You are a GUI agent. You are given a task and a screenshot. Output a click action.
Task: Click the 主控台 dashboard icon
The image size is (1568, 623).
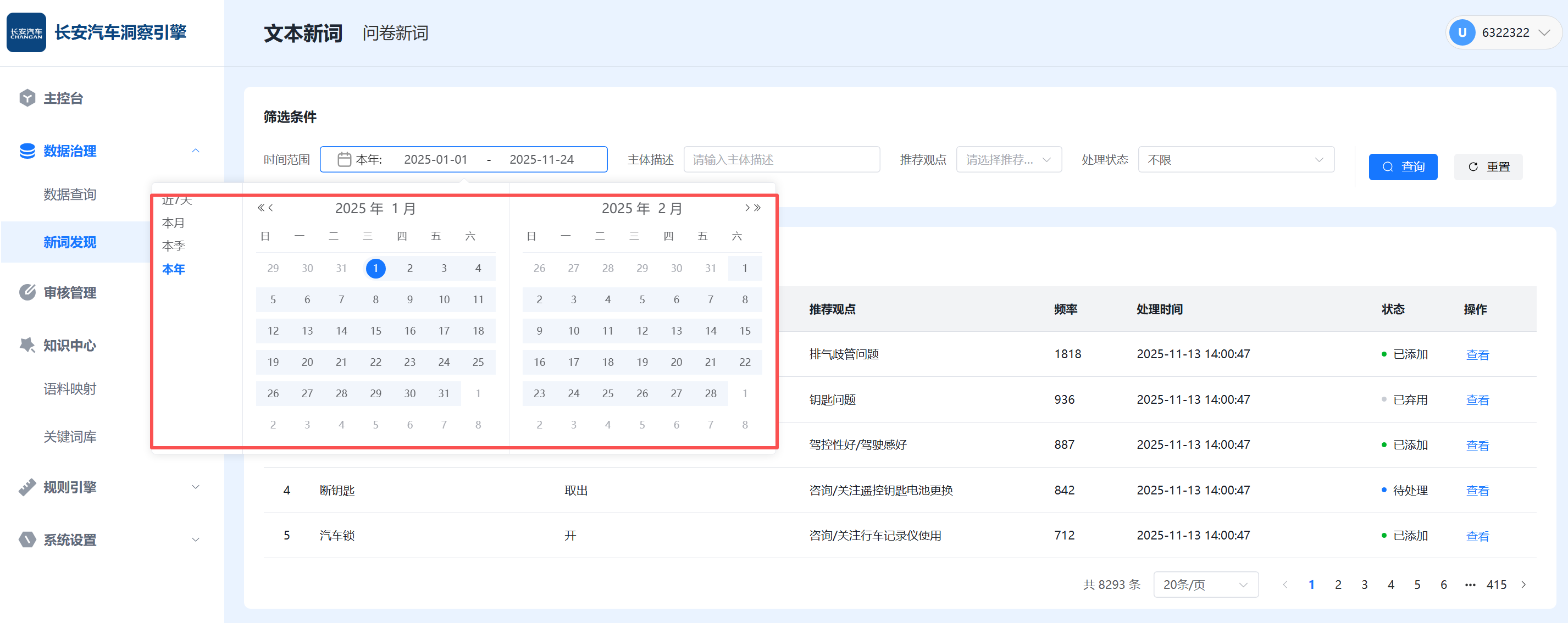[27, 98]
